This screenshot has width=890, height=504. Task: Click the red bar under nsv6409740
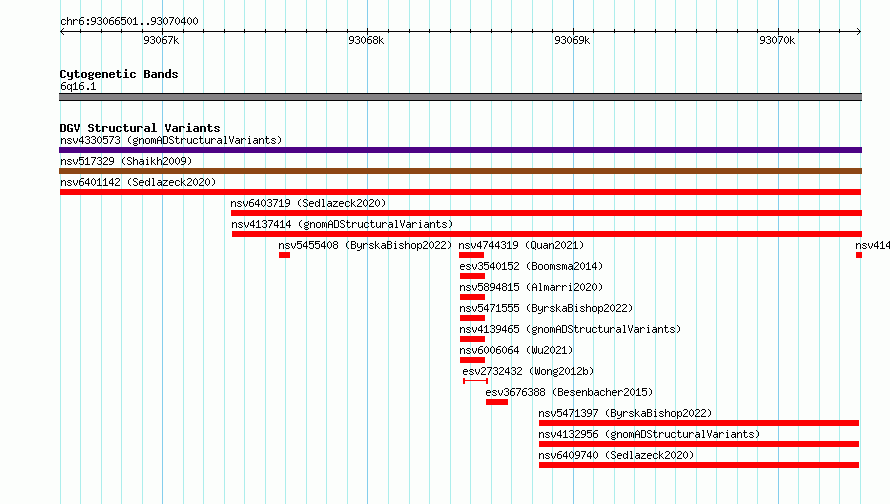click(699, 465)
